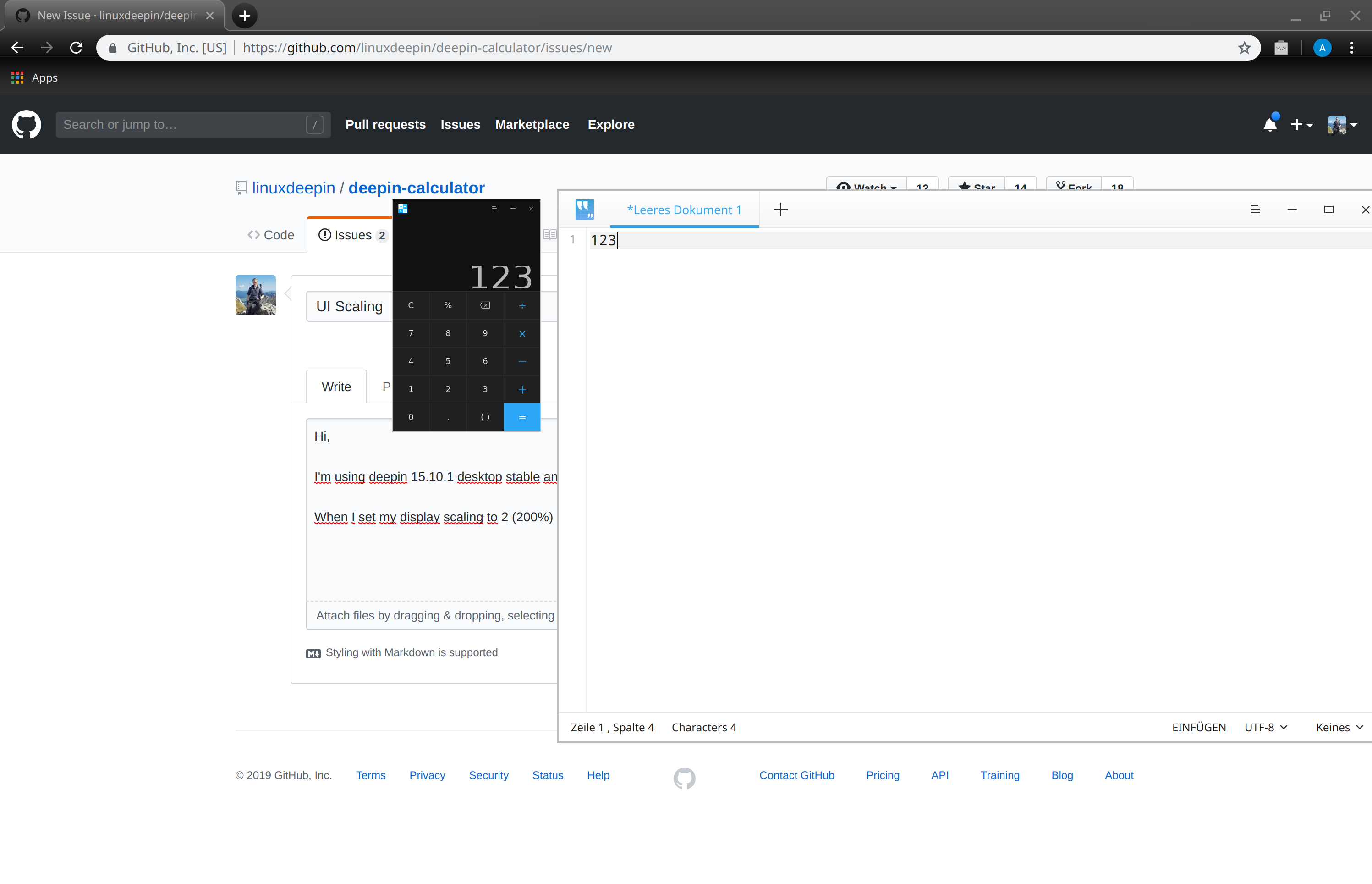Open the text editor's hamburger menu

(x=1256, y=209)
